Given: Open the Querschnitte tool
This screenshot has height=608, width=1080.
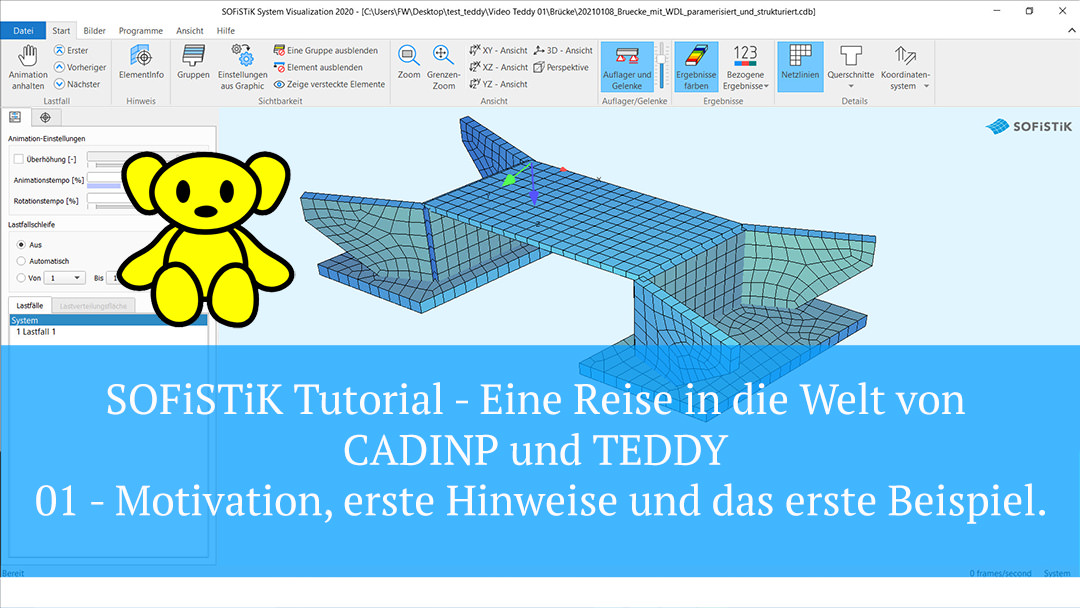Looking at the screenshot, I should point(851,67).
